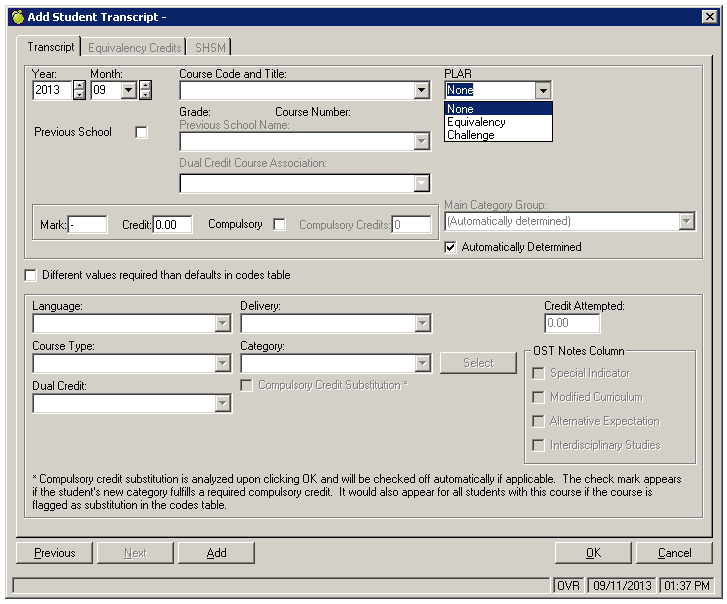Switch to the Transcript tab

tap(51, 47)
